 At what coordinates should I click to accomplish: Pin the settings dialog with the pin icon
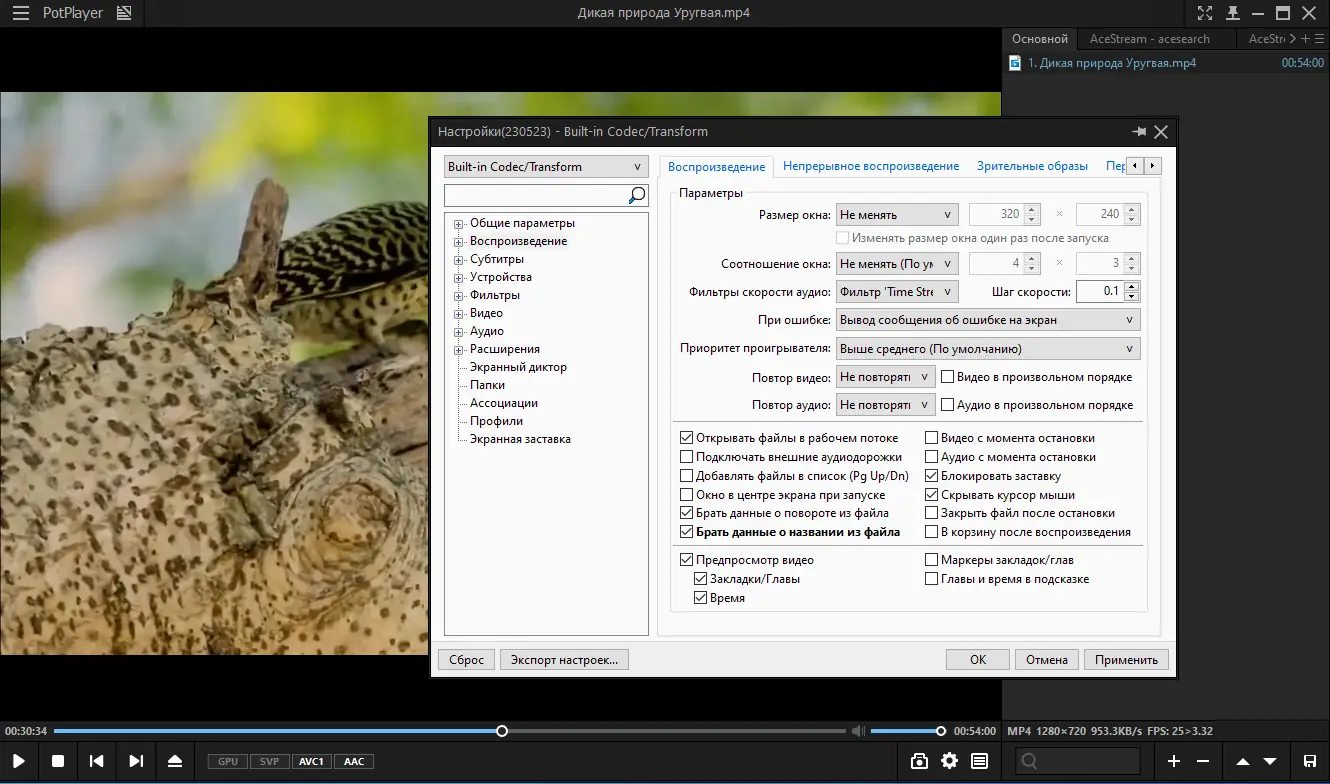coord(1138,132)
